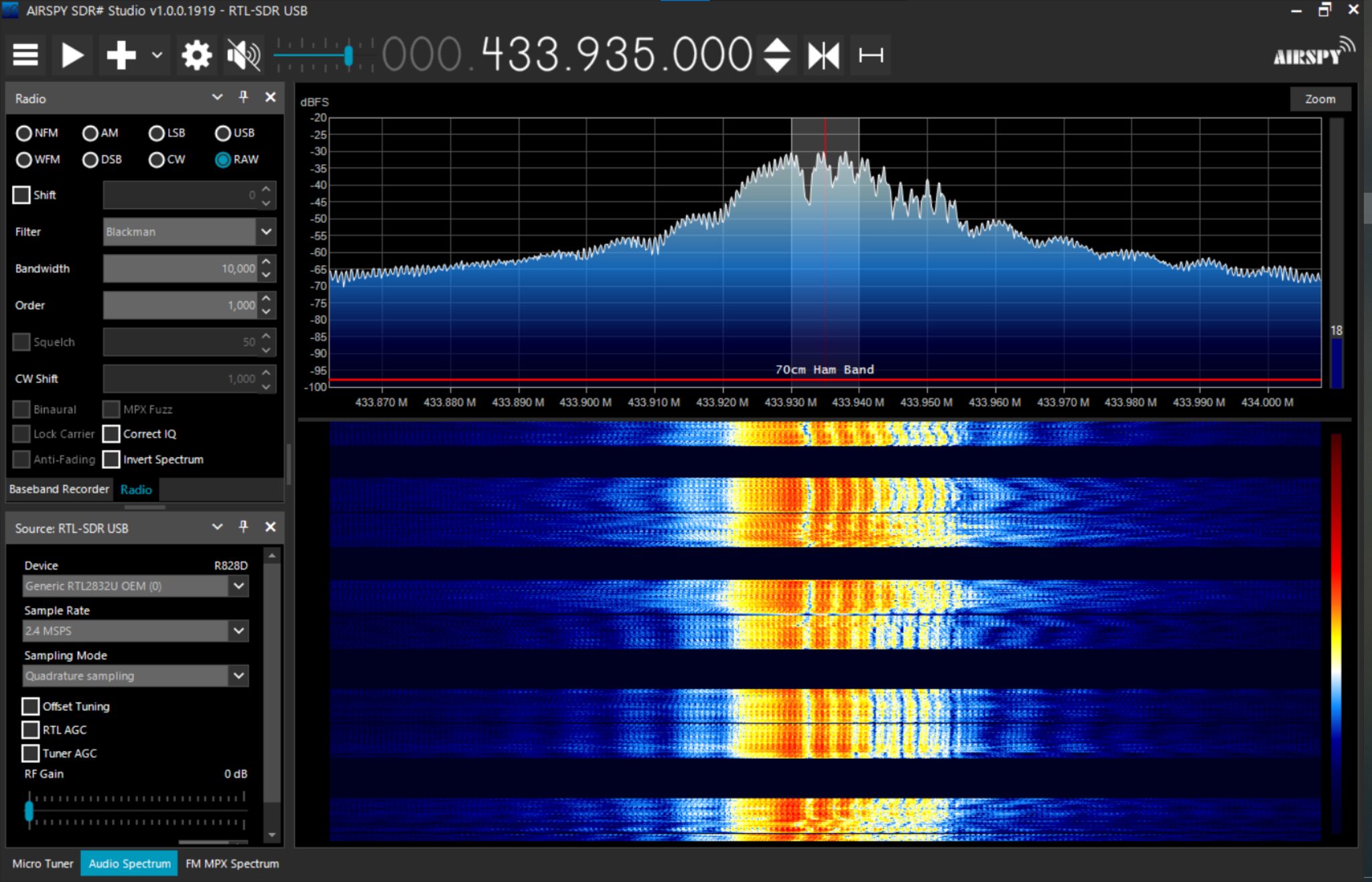The width and height of the screenshot is (1372, 882).
Task: Pin the Radio panel with the pin icon
Action: click(243, 98)
